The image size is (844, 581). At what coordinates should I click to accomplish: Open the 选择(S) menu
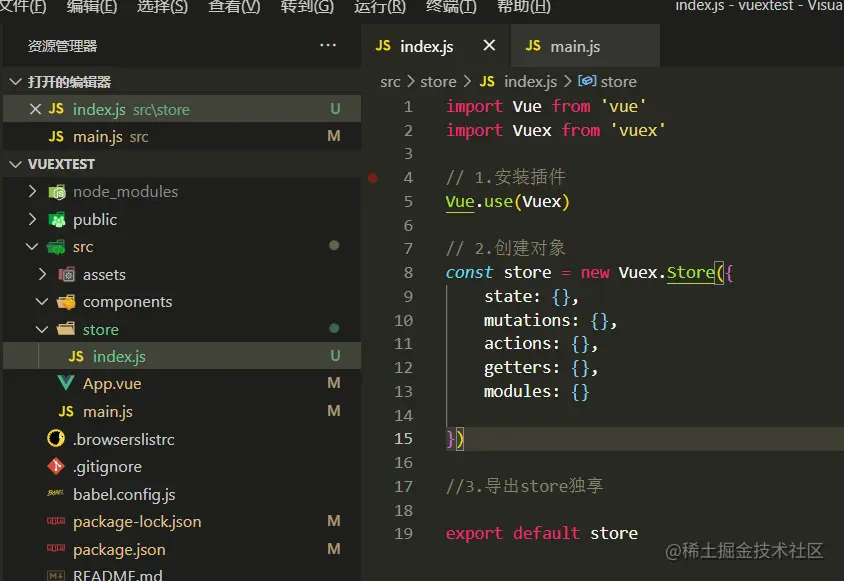pos(162,5)
